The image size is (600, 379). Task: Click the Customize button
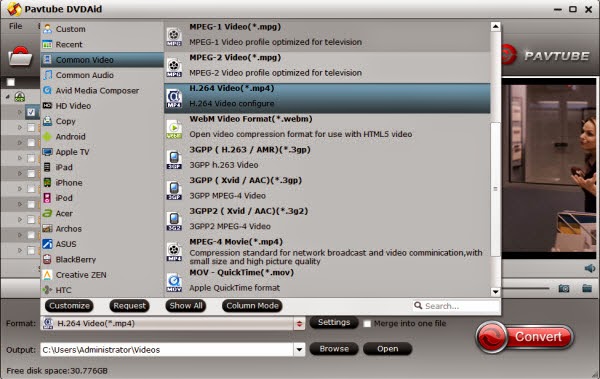coord(69,305)
